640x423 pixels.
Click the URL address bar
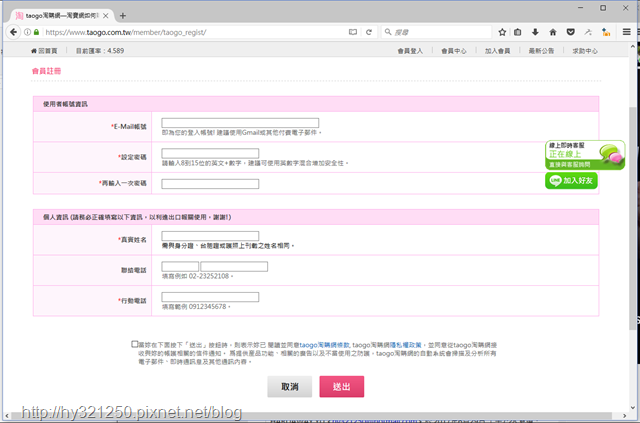(x=194, y=32)
